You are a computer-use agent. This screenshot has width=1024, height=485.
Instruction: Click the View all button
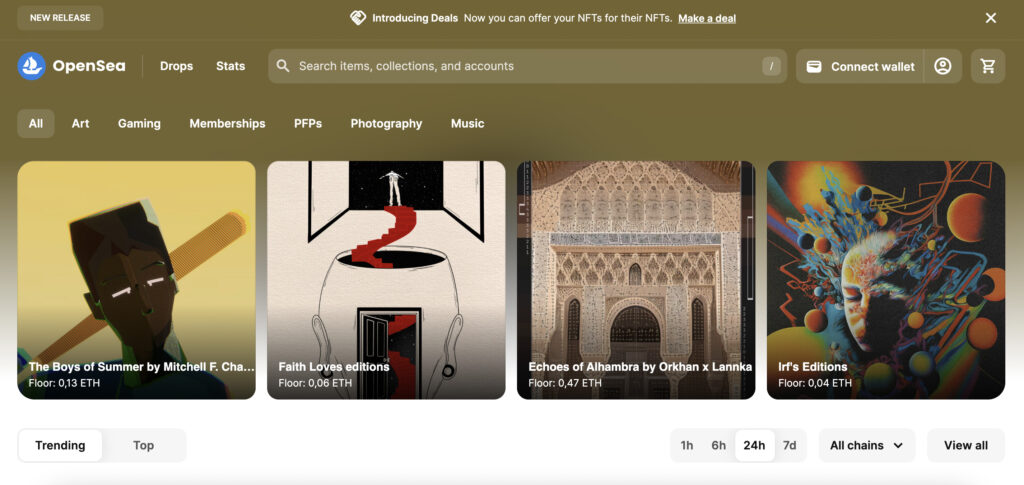click(965, 445)
